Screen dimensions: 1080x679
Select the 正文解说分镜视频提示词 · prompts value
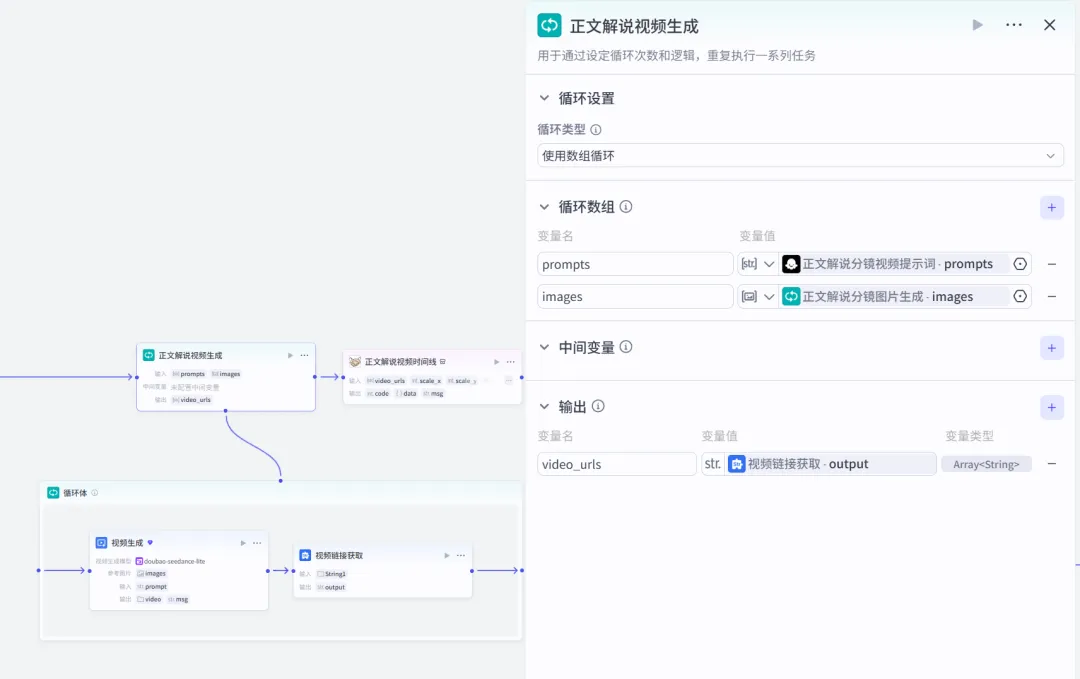pyautogui.click(x=895, y=264)
